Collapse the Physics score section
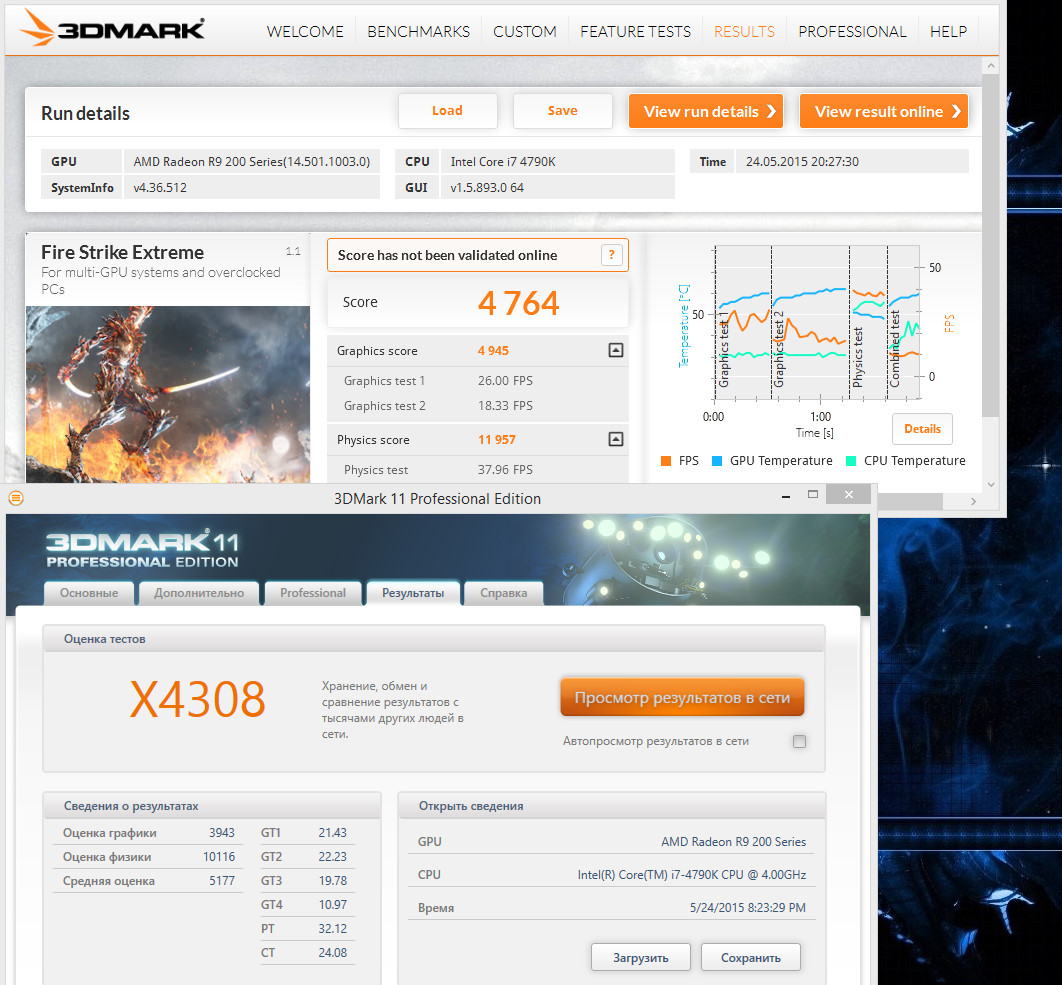1062x985 pixels. tap(616, 439)
